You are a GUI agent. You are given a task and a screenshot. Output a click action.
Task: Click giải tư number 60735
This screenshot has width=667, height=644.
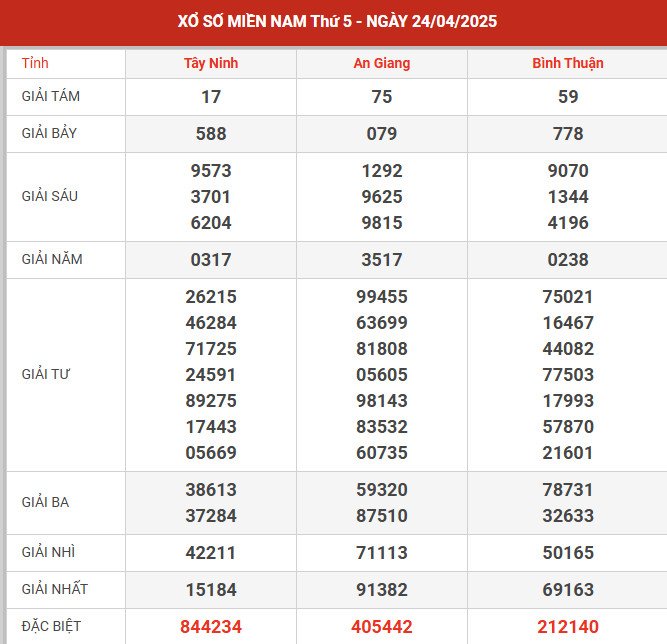pyautogui.click(x=382, y=453)
